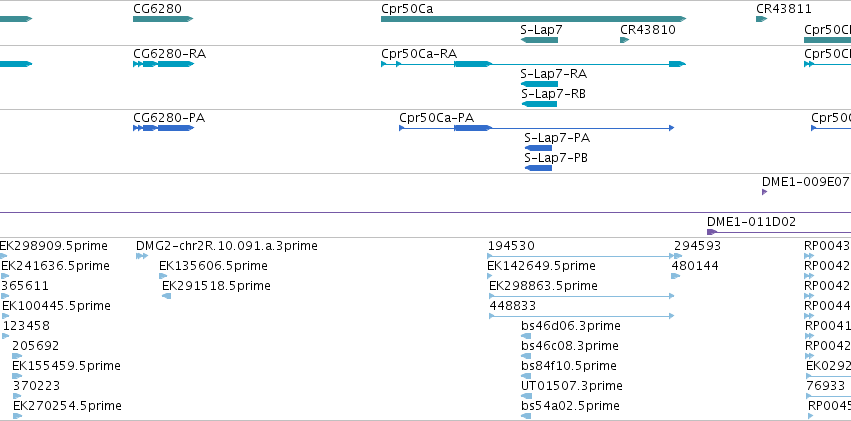Viewport: 851px width, 421px height.
Task: Click the CR43810 gene arrow
Action: point(625,40)
